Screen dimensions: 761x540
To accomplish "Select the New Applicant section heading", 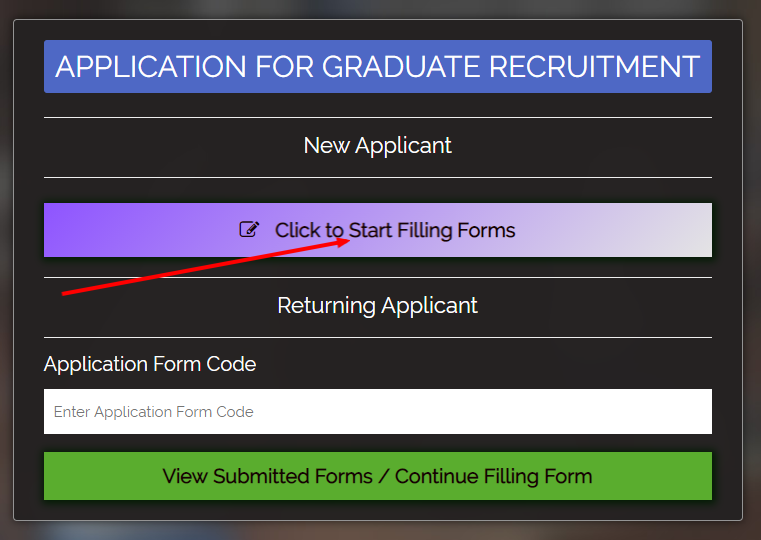I will 378,146.
